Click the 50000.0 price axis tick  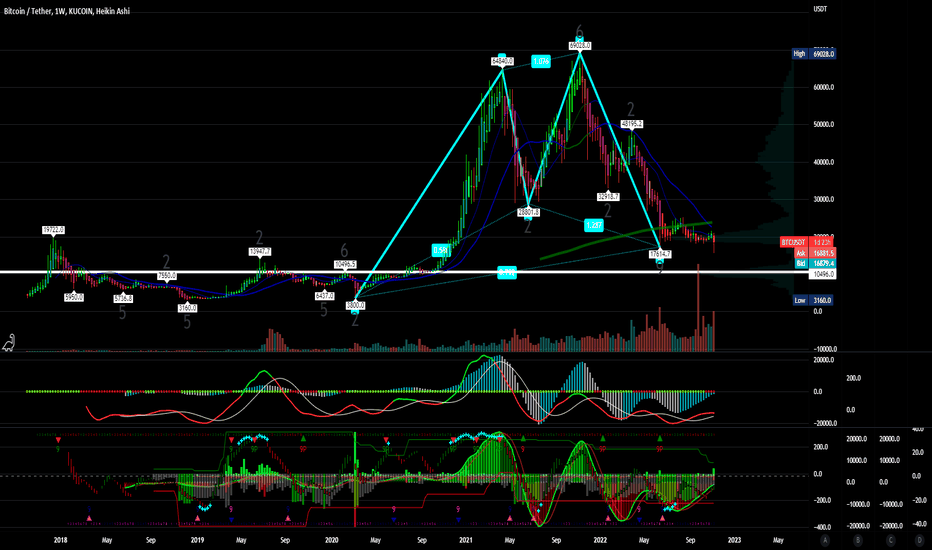pyautogui.click(x=823, y=124)
